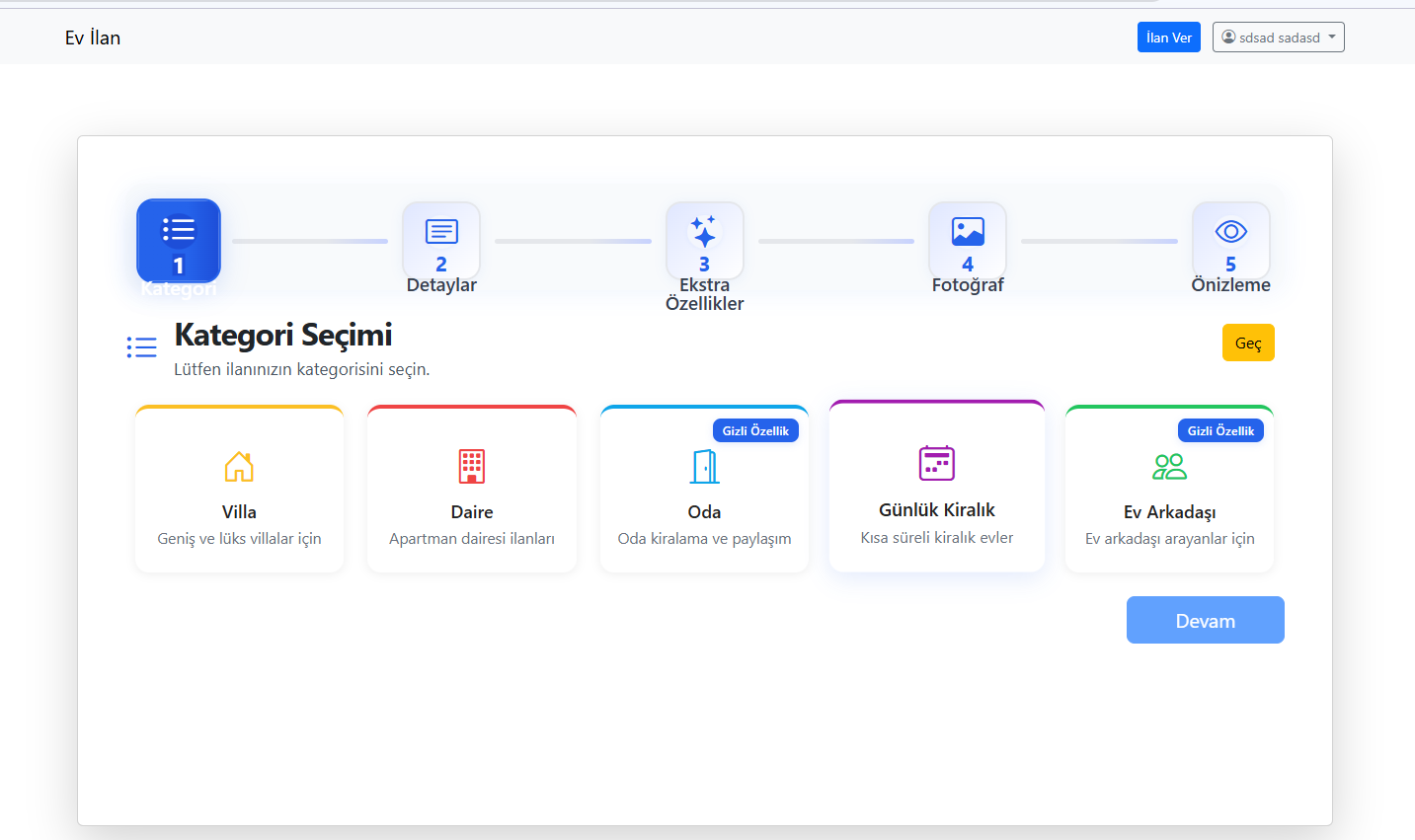Open step 3 Ekstra Özellikler sparkle icon
Screen dimensions: 1415x840
click(704, 231)
